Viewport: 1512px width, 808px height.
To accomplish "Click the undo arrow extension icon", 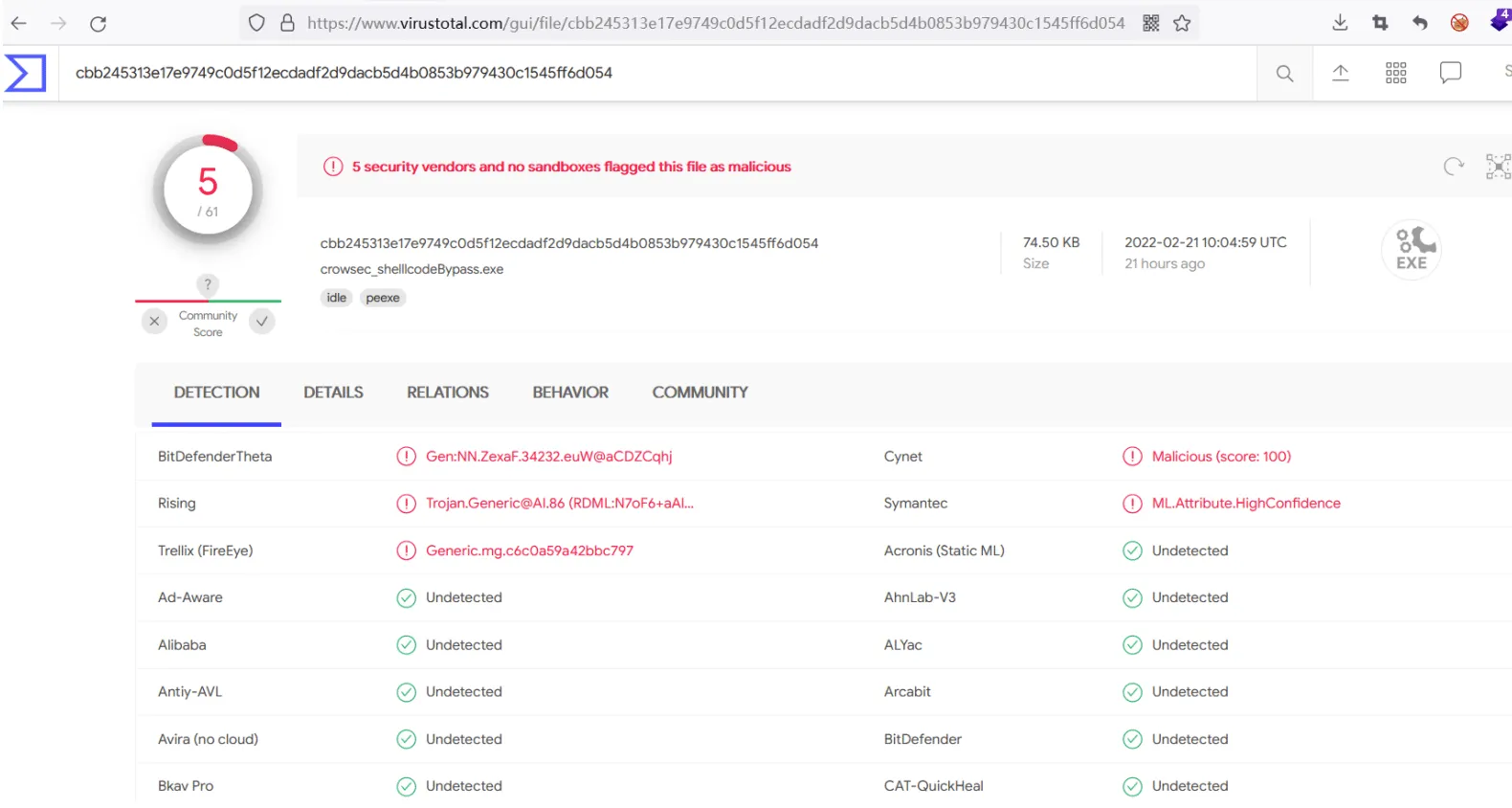I will pos(1420,23).
